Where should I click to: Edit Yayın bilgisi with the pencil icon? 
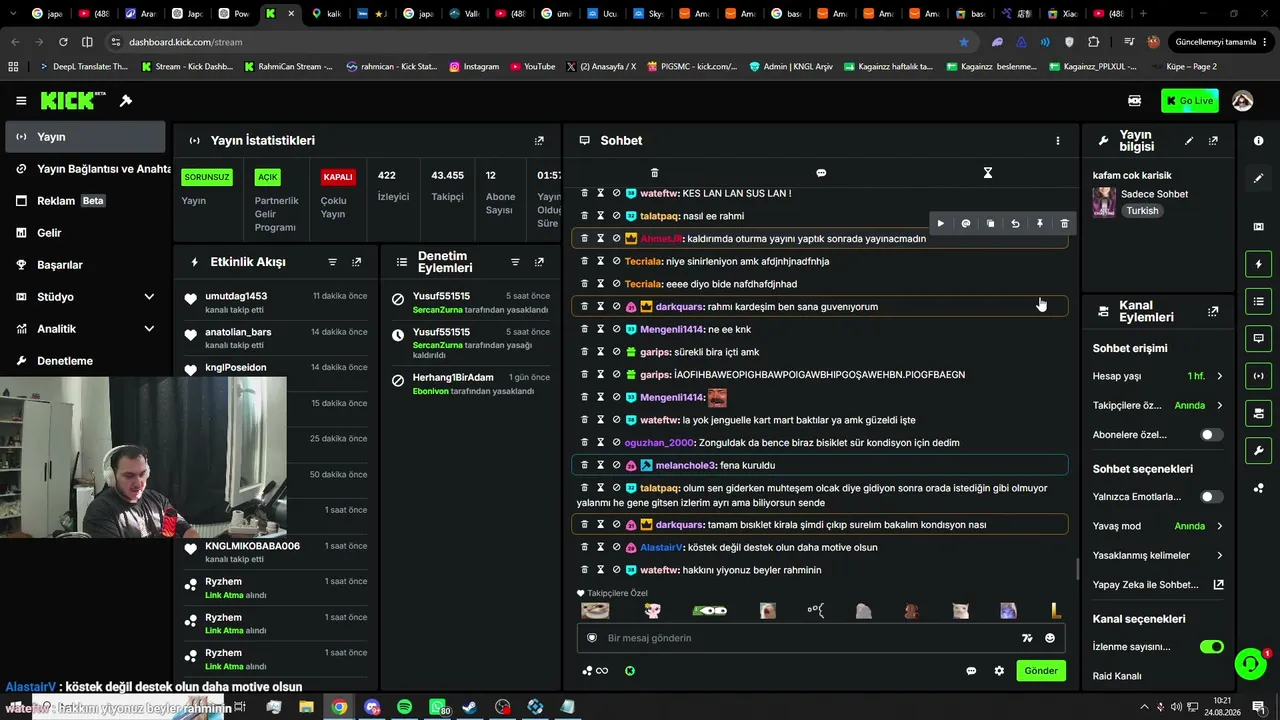pyautogui.click(x=1189, y=141)
